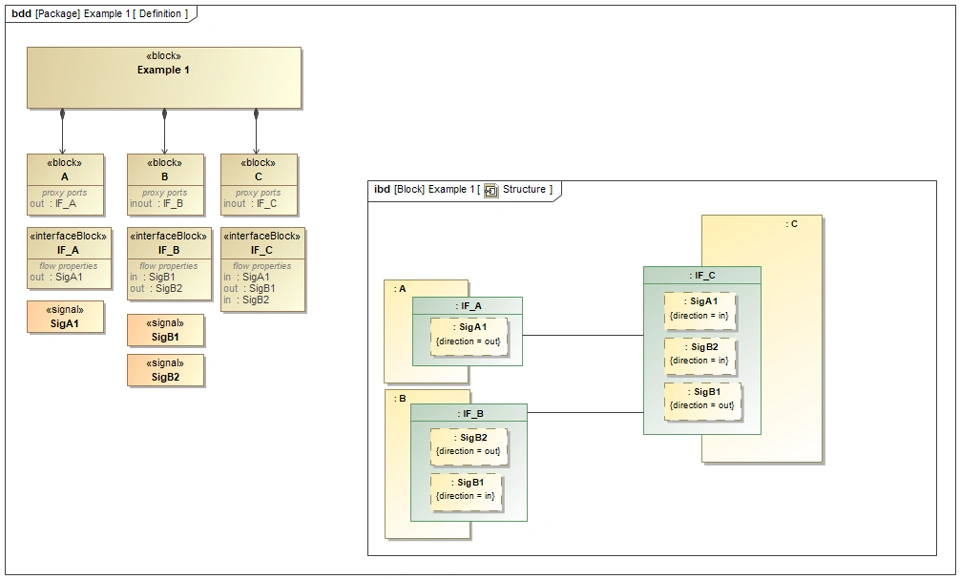Click flow property 'in : SigB2' in IF_C interfaceBlock

click(x=246, y=300)
